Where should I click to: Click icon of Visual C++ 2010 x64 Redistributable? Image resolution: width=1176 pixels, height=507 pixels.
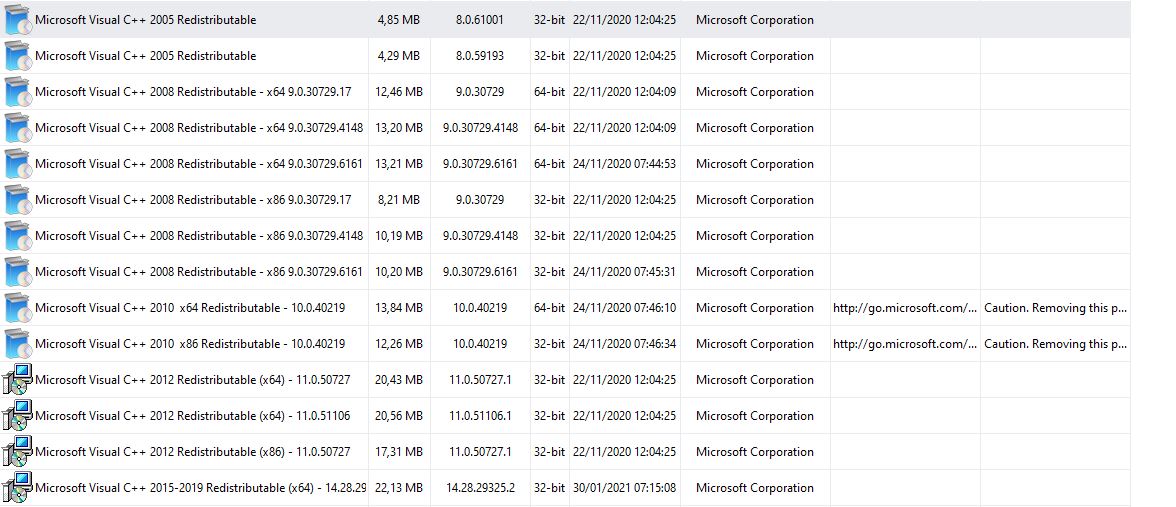tap(18, 308)
